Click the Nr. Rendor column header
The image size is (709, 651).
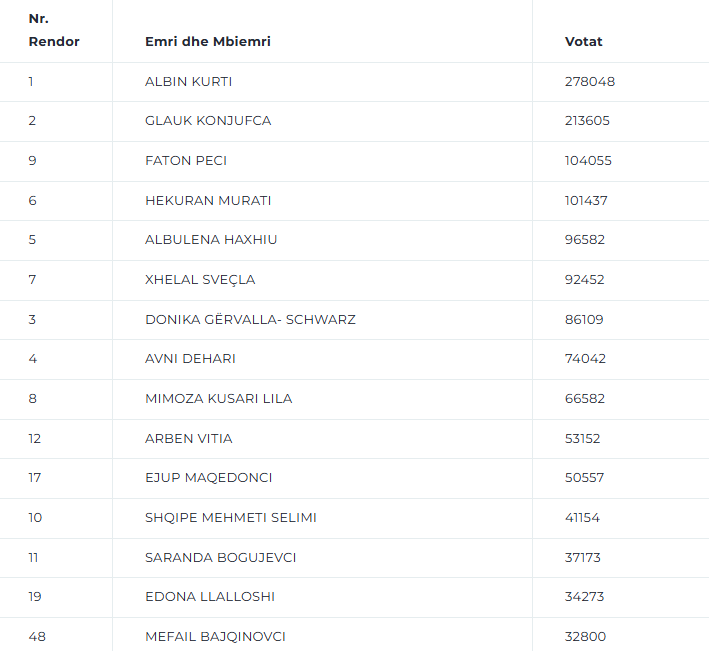click(x=54, y=30)
